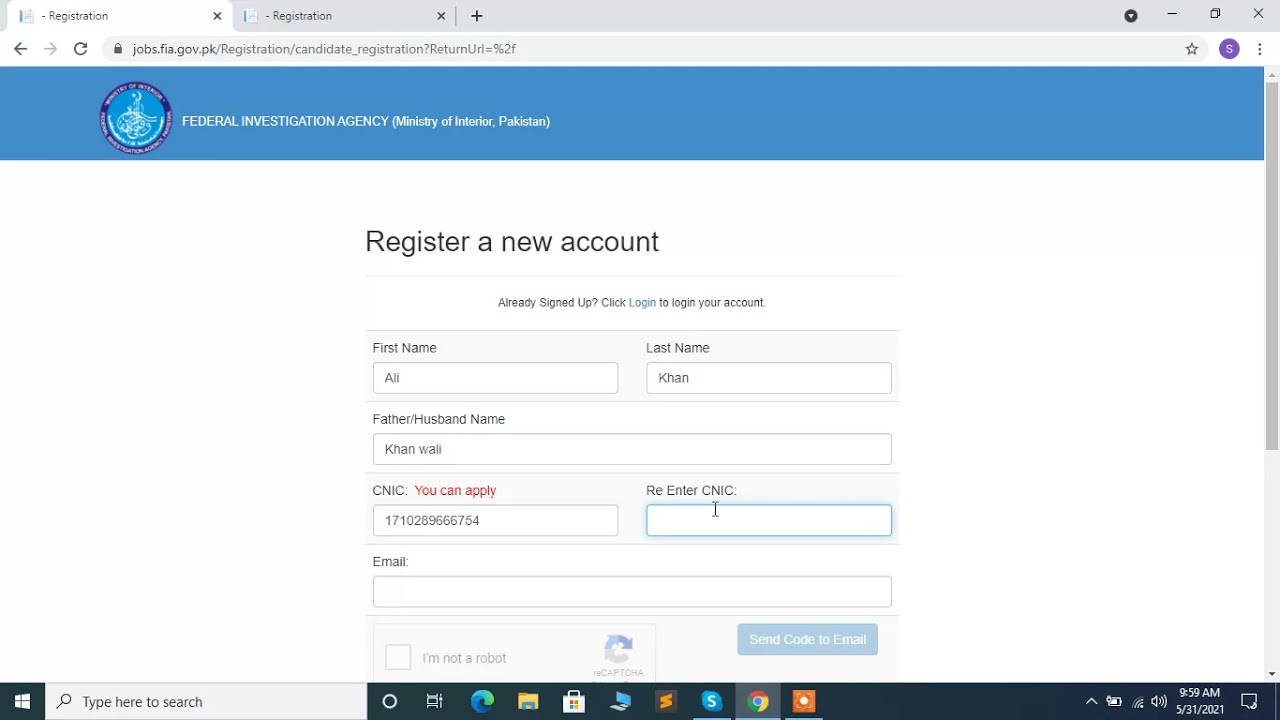
Task: Click the Login link
Action: pos(642,303)
